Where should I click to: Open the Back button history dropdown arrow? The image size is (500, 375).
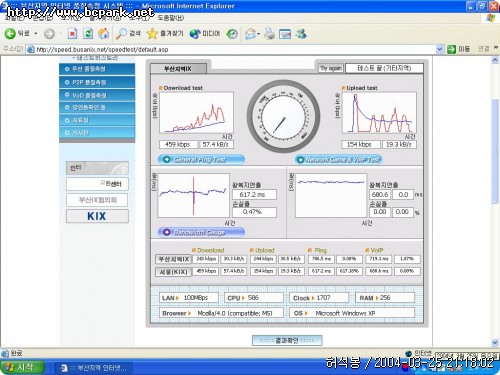36,34
